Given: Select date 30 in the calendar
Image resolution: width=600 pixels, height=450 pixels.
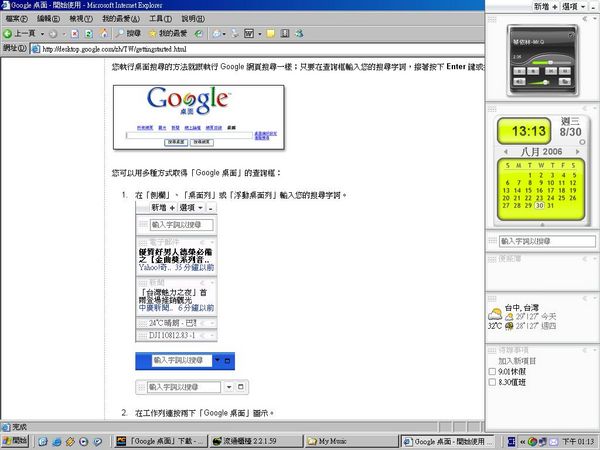Looking at the screenshot, I should point(539,205).
